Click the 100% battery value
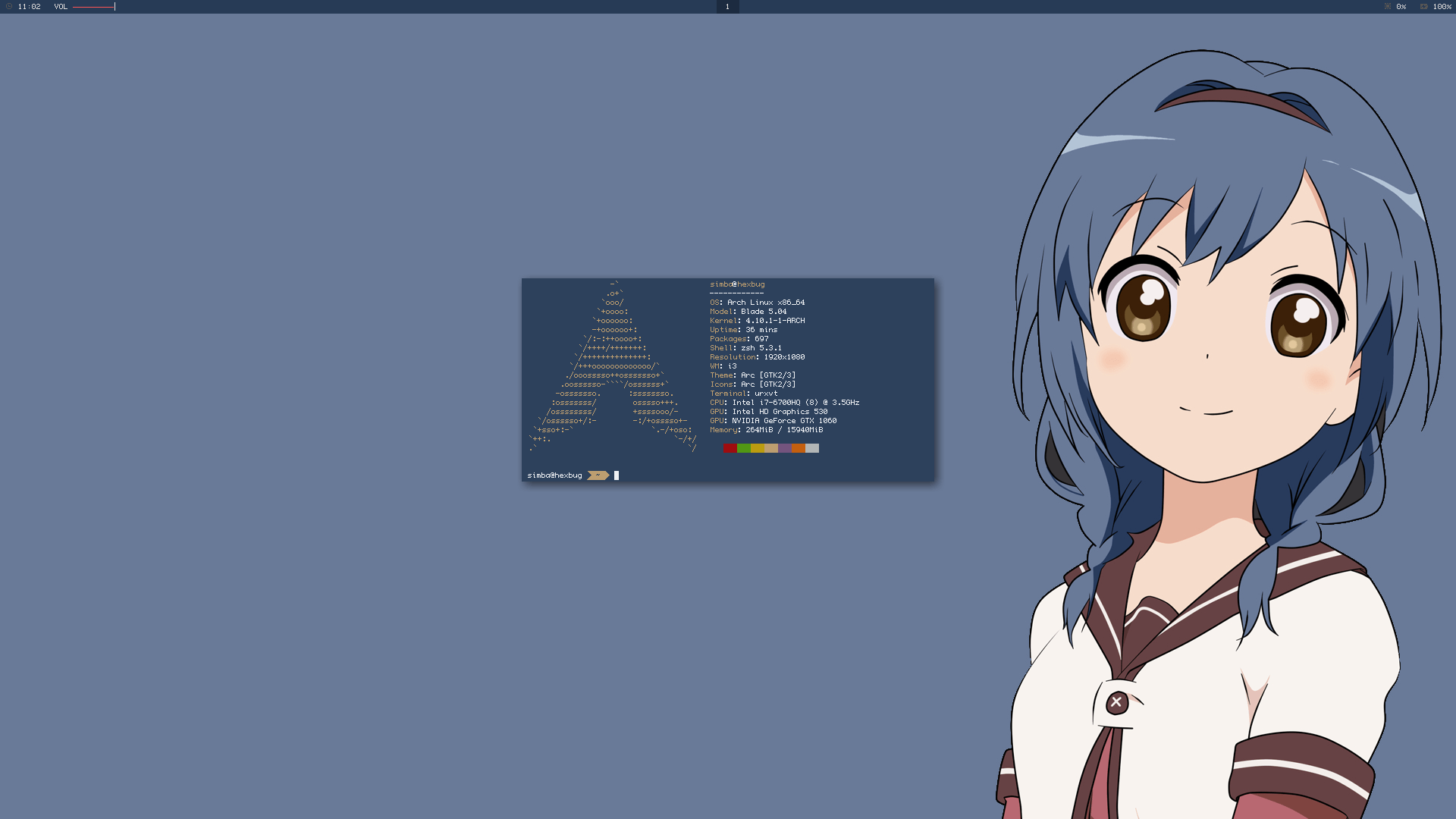Image resolution: width=1456 pixels, height=819 pixels. coord(1442,7)
